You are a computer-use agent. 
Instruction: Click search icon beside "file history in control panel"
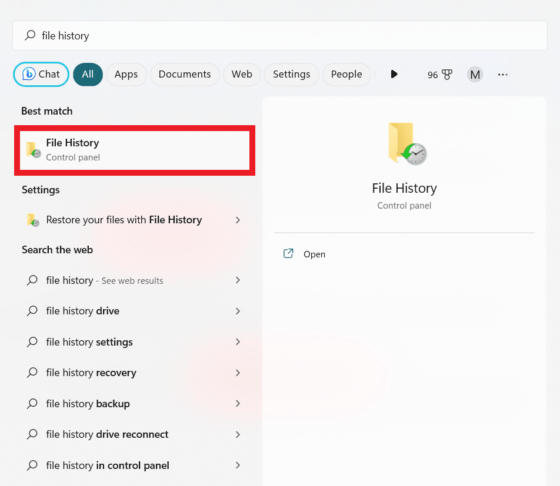[32, 466]
